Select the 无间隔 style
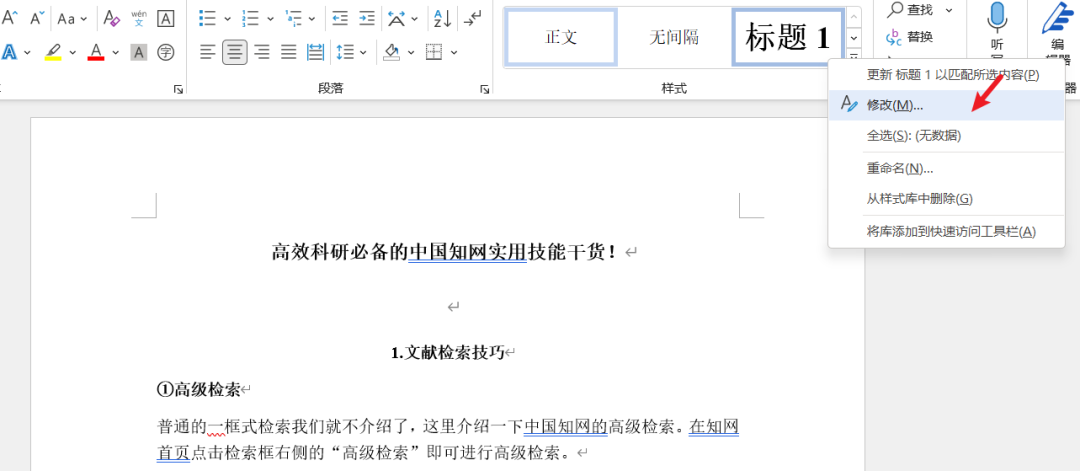This screenshot has width=1080, height=471. point(674,37)
